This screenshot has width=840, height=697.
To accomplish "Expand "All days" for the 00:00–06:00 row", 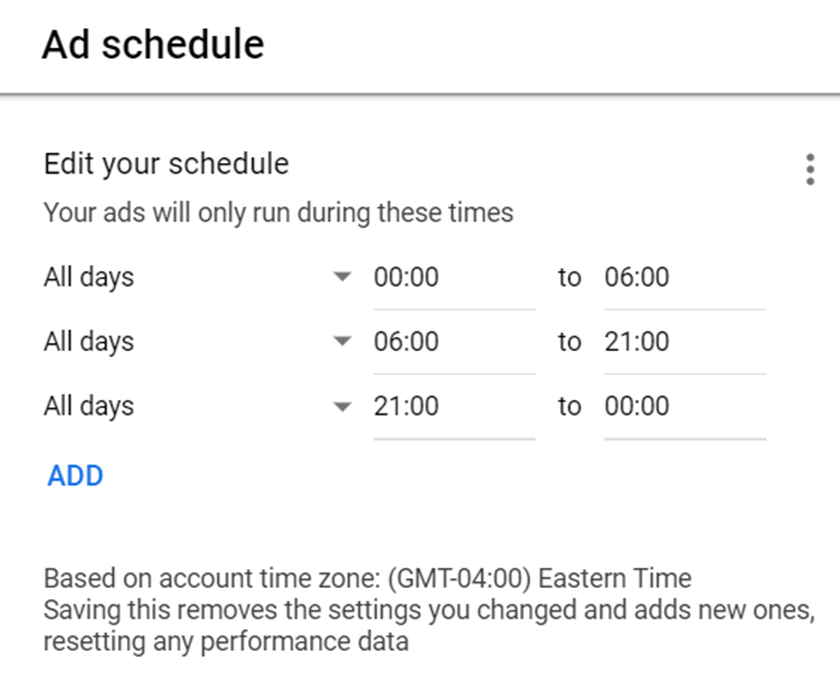I will click(89, 277).
